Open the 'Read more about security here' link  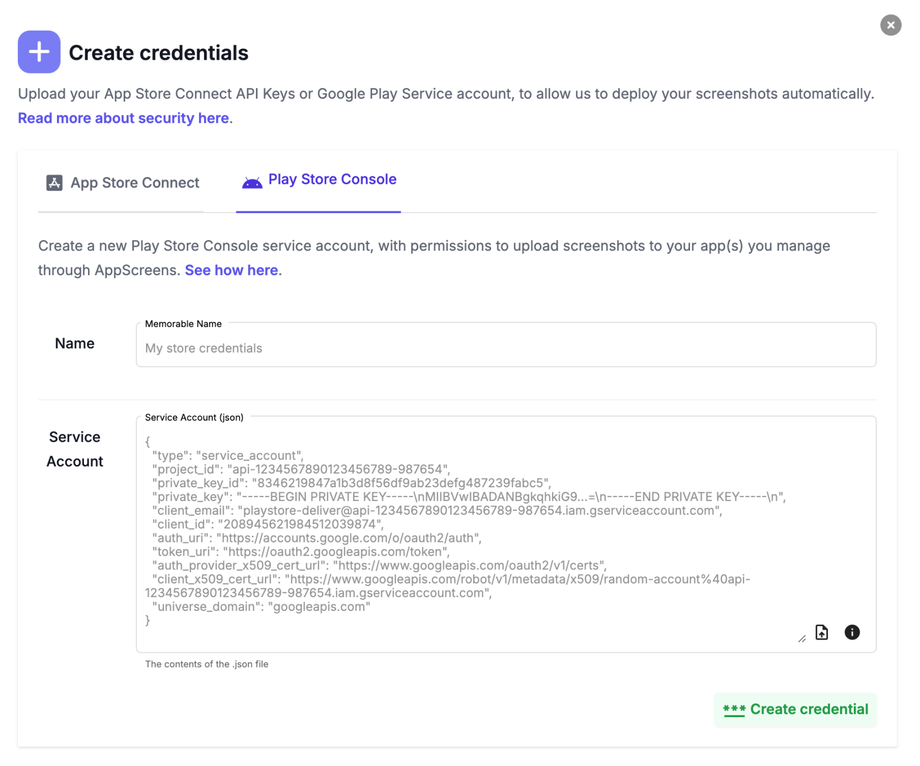click(x=123, y=118)
